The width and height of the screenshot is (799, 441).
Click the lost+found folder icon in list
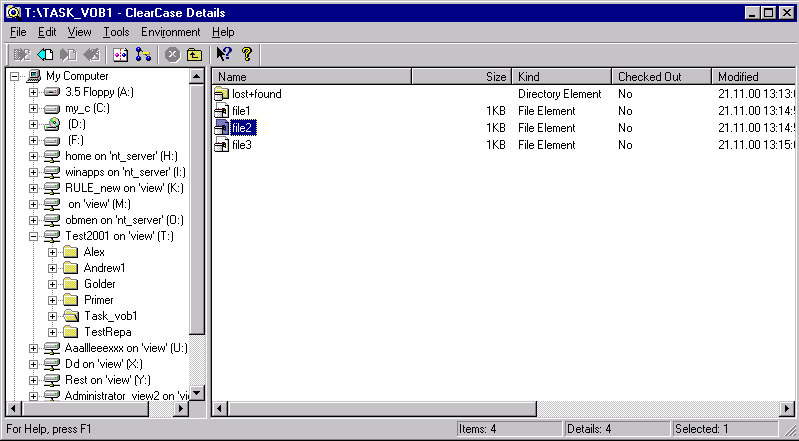(222, 94)
